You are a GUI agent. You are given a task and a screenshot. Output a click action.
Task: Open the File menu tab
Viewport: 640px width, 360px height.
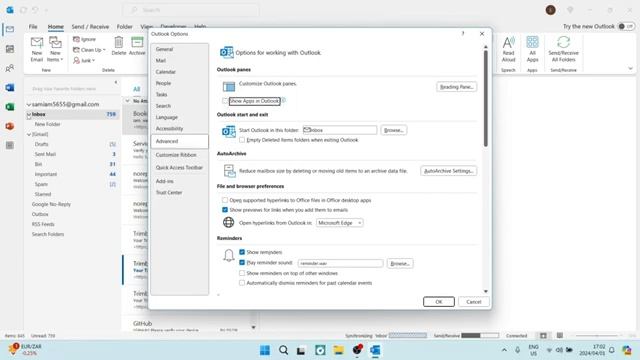pos(33,27)
